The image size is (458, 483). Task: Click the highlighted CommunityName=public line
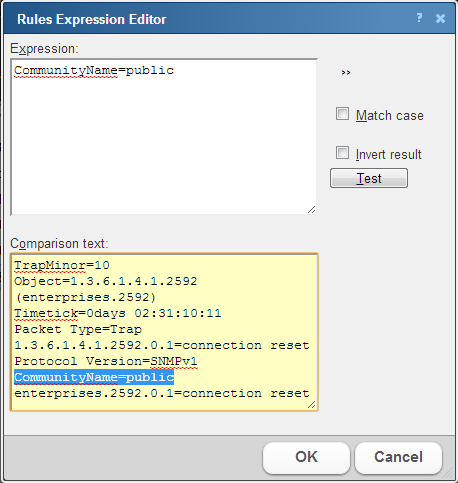point(94,377)
